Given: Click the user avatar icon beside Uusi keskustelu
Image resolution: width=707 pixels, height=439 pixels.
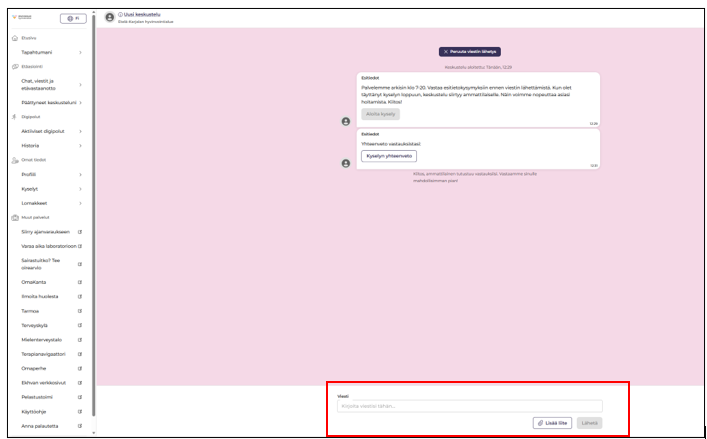Looking at the screenshot, I should tap(110, 17).
